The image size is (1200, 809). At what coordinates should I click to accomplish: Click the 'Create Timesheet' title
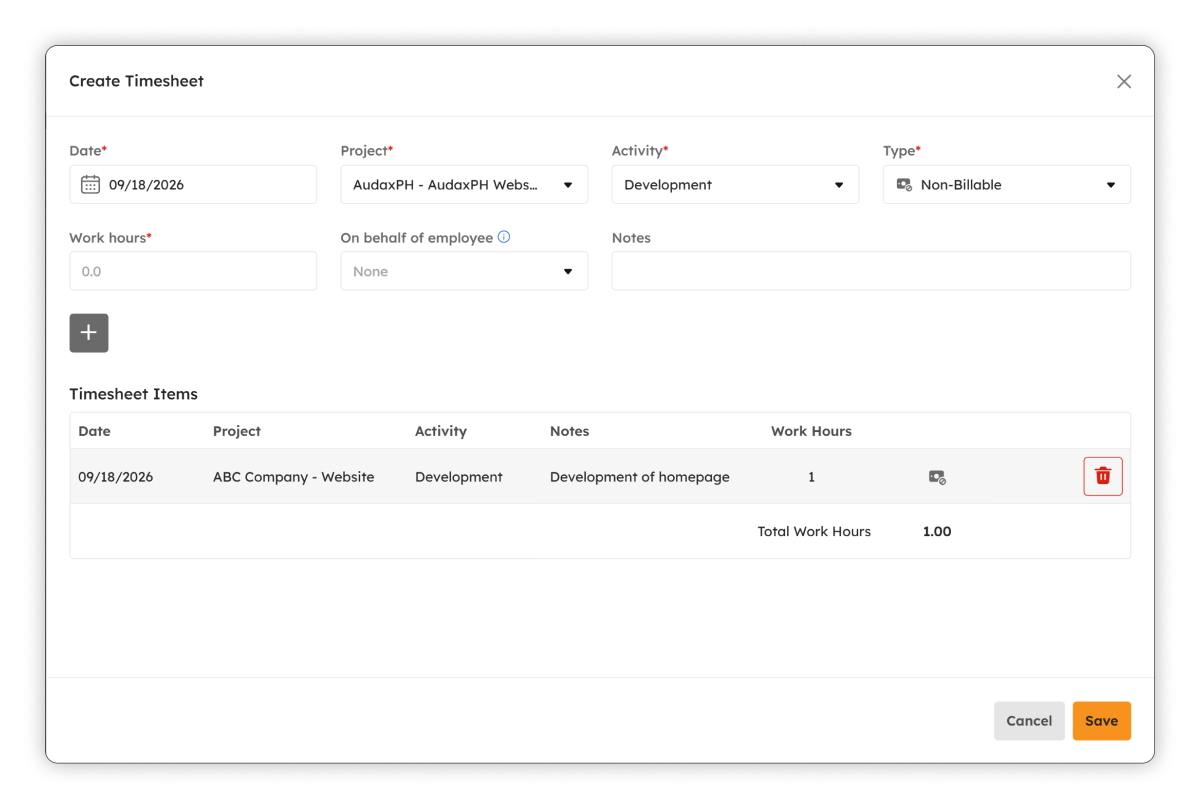[x=136, y=81]
